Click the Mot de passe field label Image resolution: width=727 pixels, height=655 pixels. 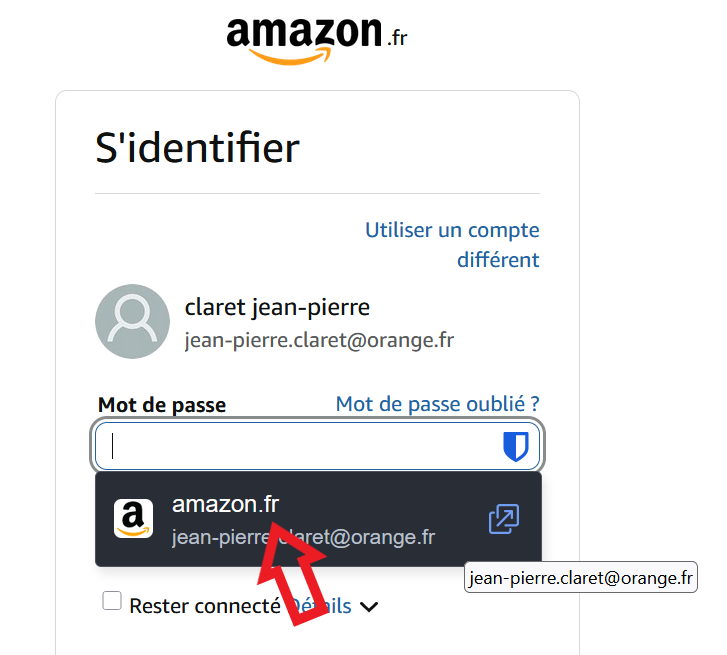click(162, 405)
